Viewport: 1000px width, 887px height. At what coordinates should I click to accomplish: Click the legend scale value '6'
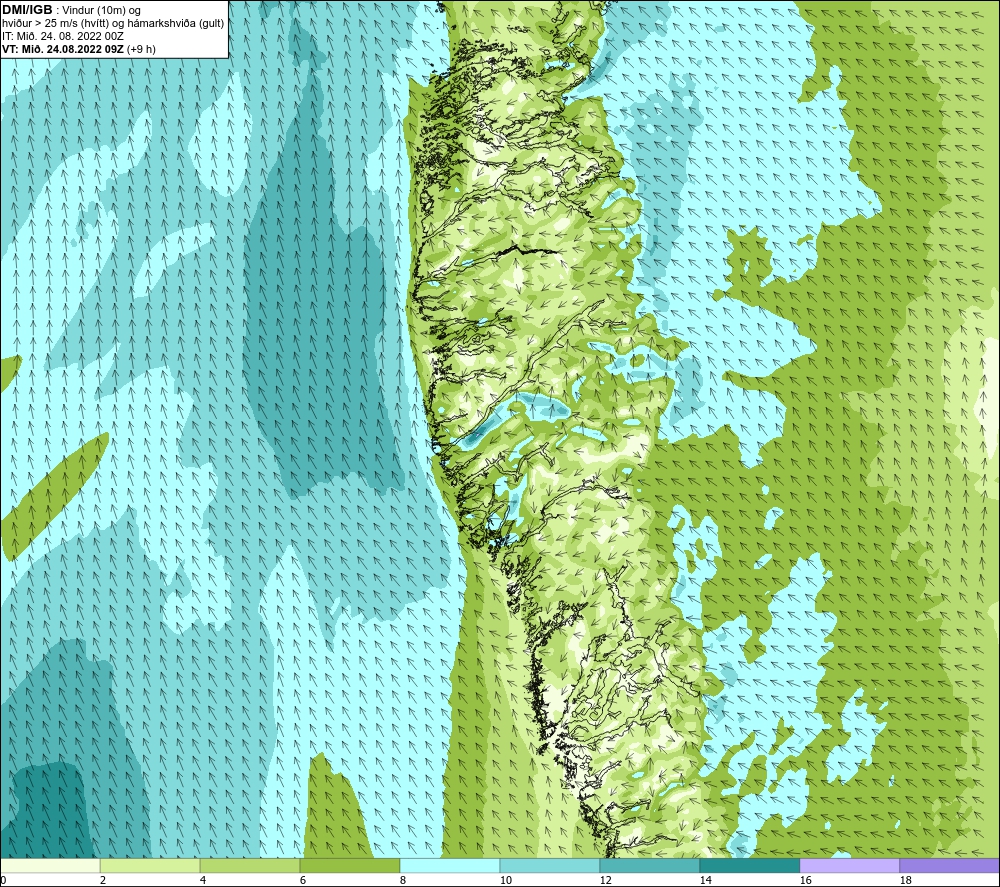302,880
